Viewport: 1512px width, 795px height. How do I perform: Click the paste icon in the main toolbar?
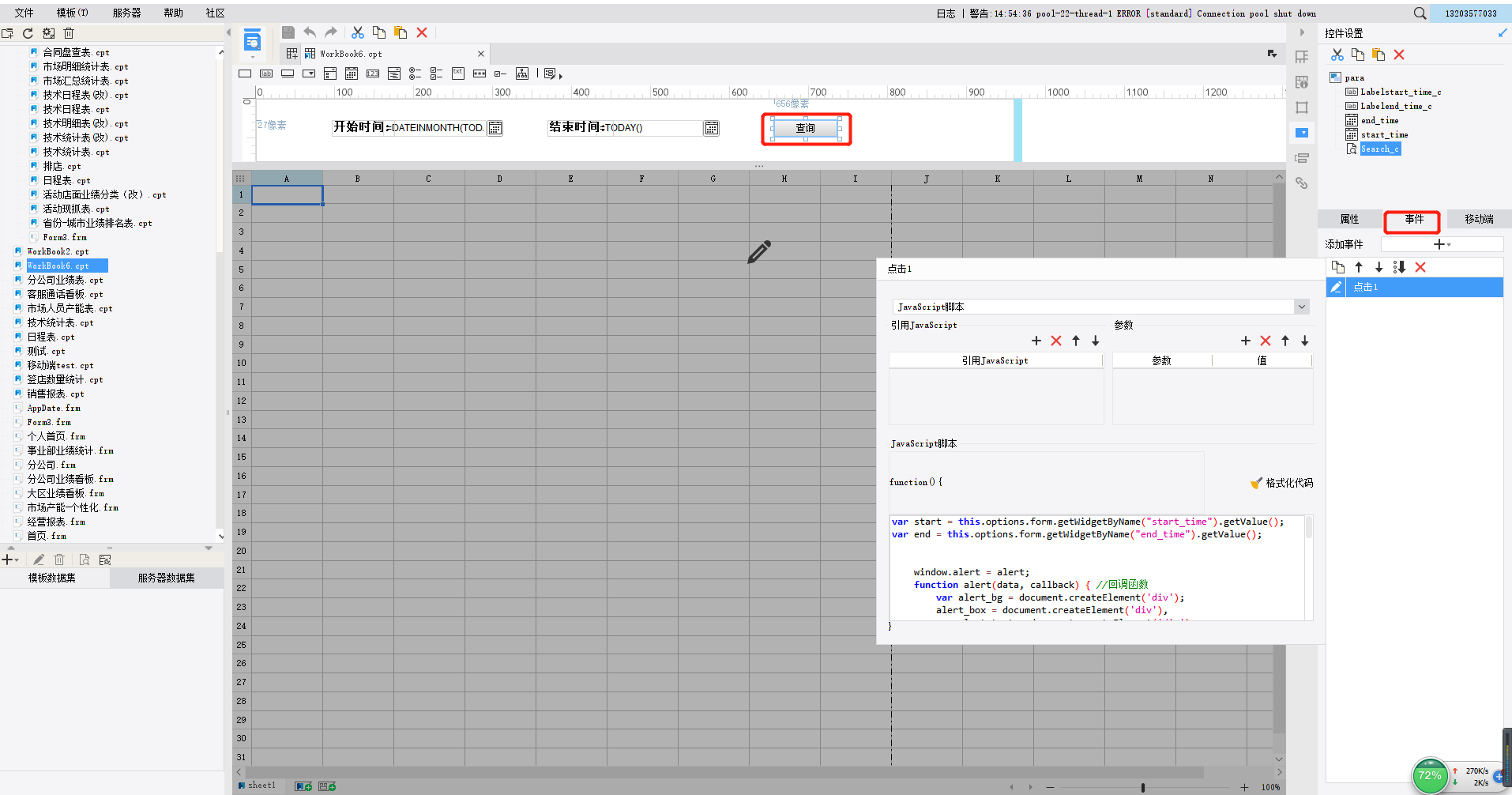401,32
